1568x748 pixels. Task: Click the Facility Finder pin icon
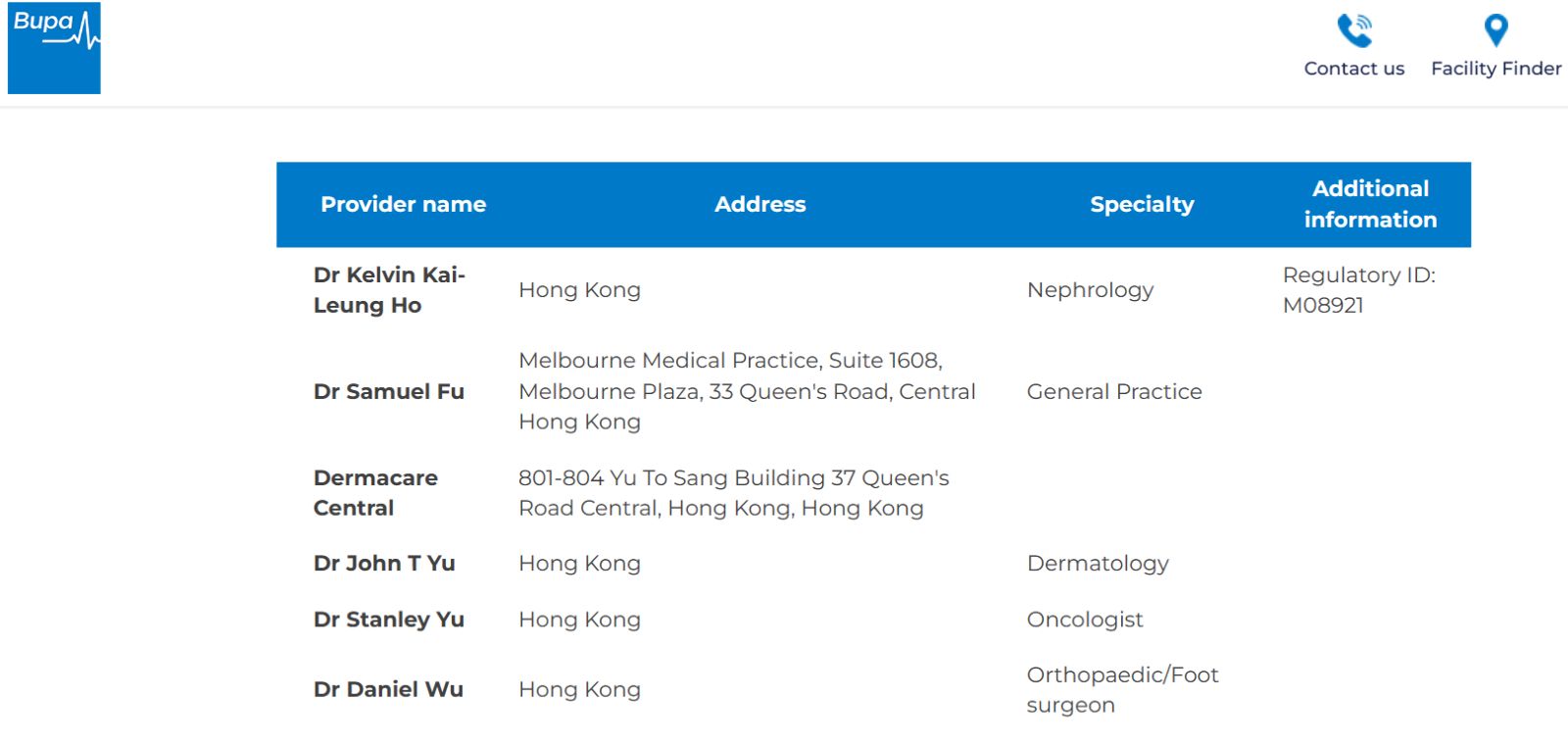click(1495, 30)
